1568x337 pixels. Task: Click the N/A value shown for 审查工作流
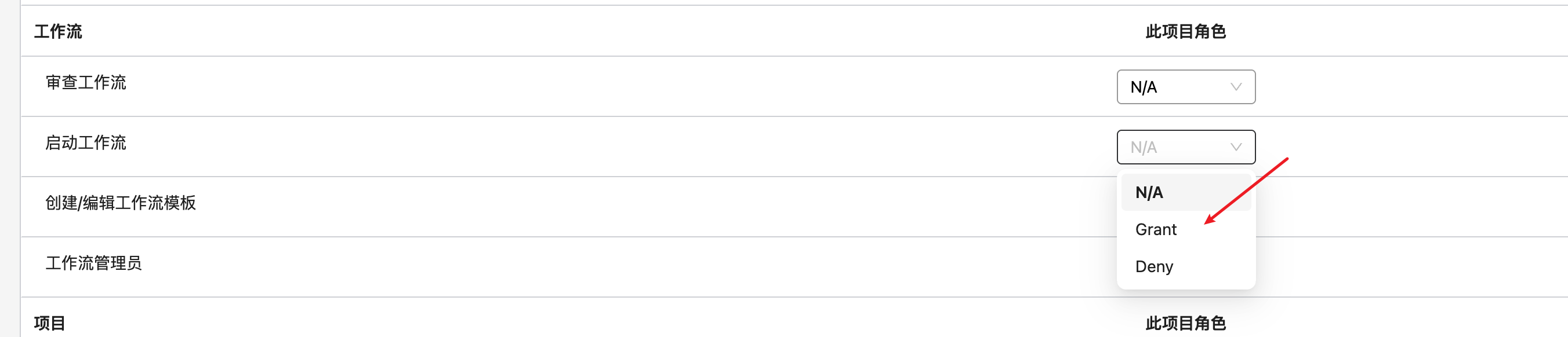pos(1143,87)
